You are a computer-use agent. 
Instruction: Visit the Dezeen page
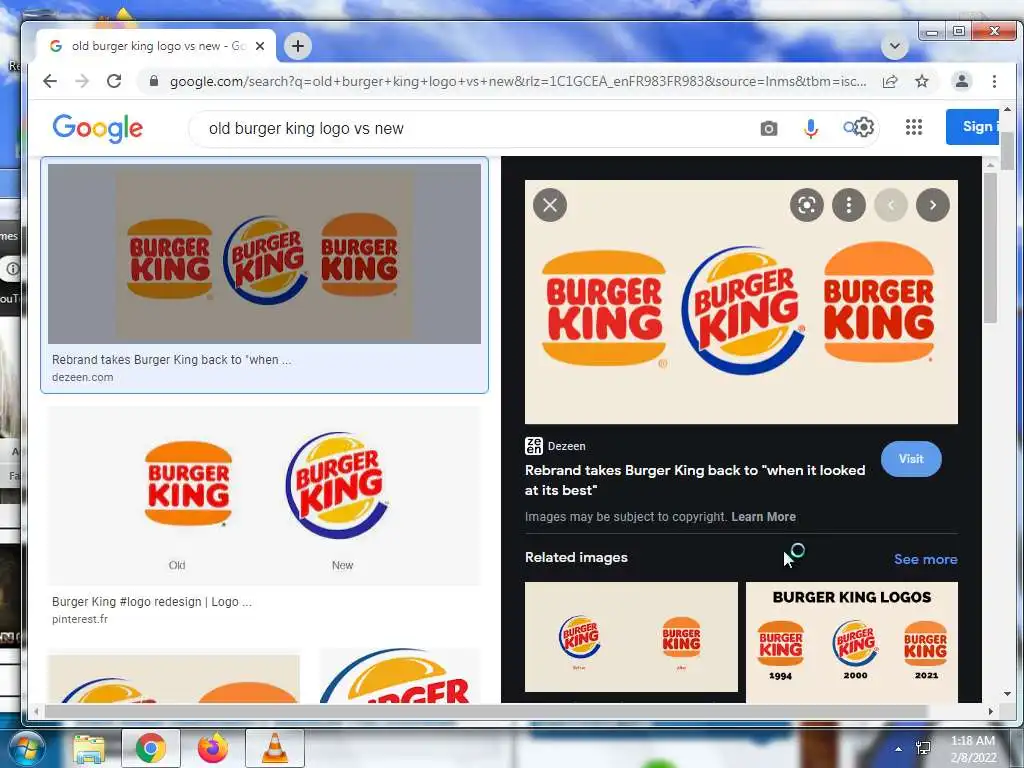pyautogui.click(x=911, y=459)
